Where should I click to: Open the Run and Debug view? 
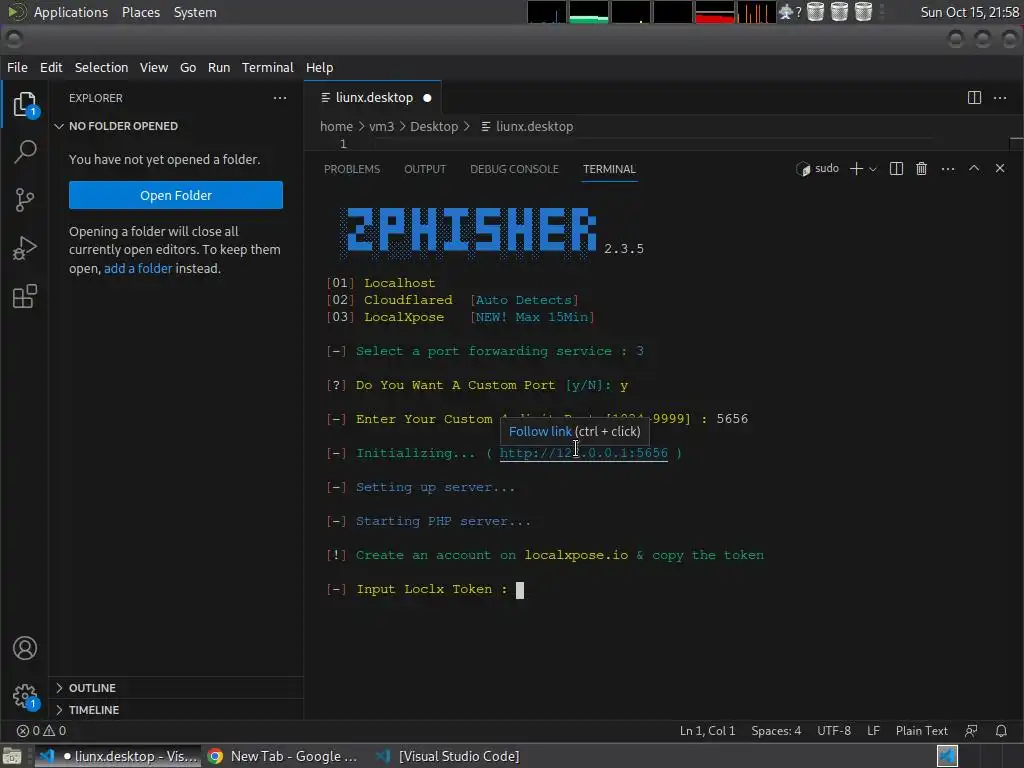click(x=25, y=248)
